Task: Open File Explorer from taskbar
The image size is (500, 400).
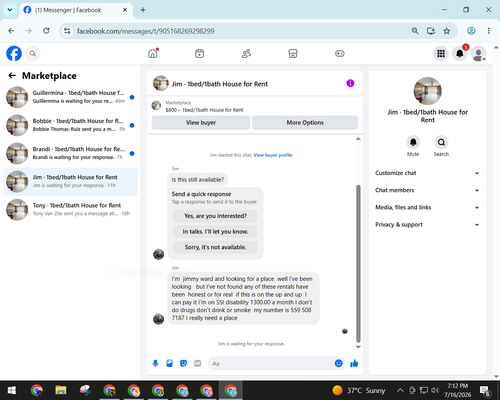Action: pos(61,390)
